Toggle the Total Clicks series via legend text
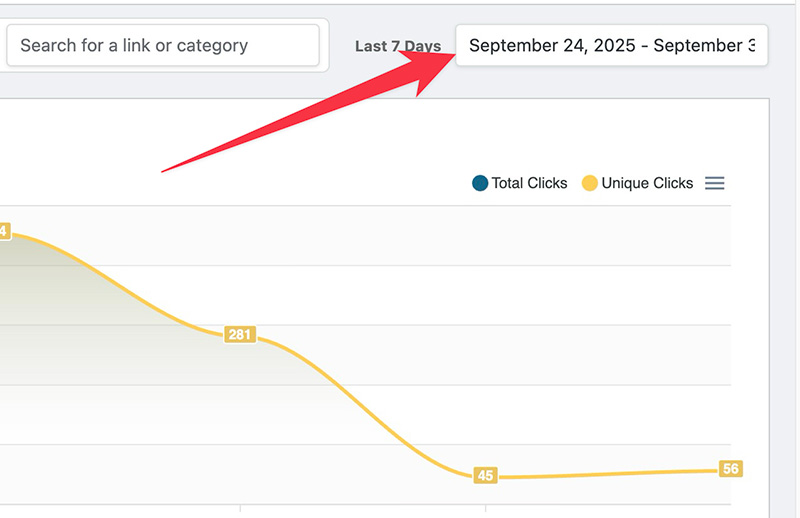Viewport: 800px width, 518px height. coord(529,183)
